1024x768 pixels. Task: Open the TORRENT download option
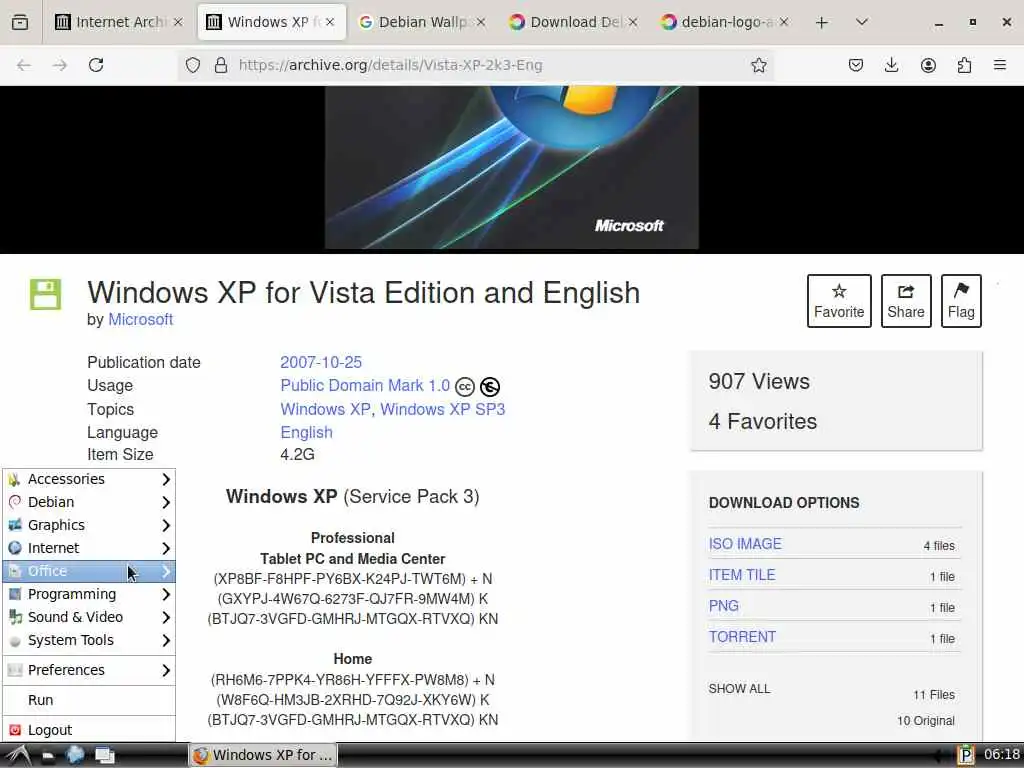[x=743, y=637]
